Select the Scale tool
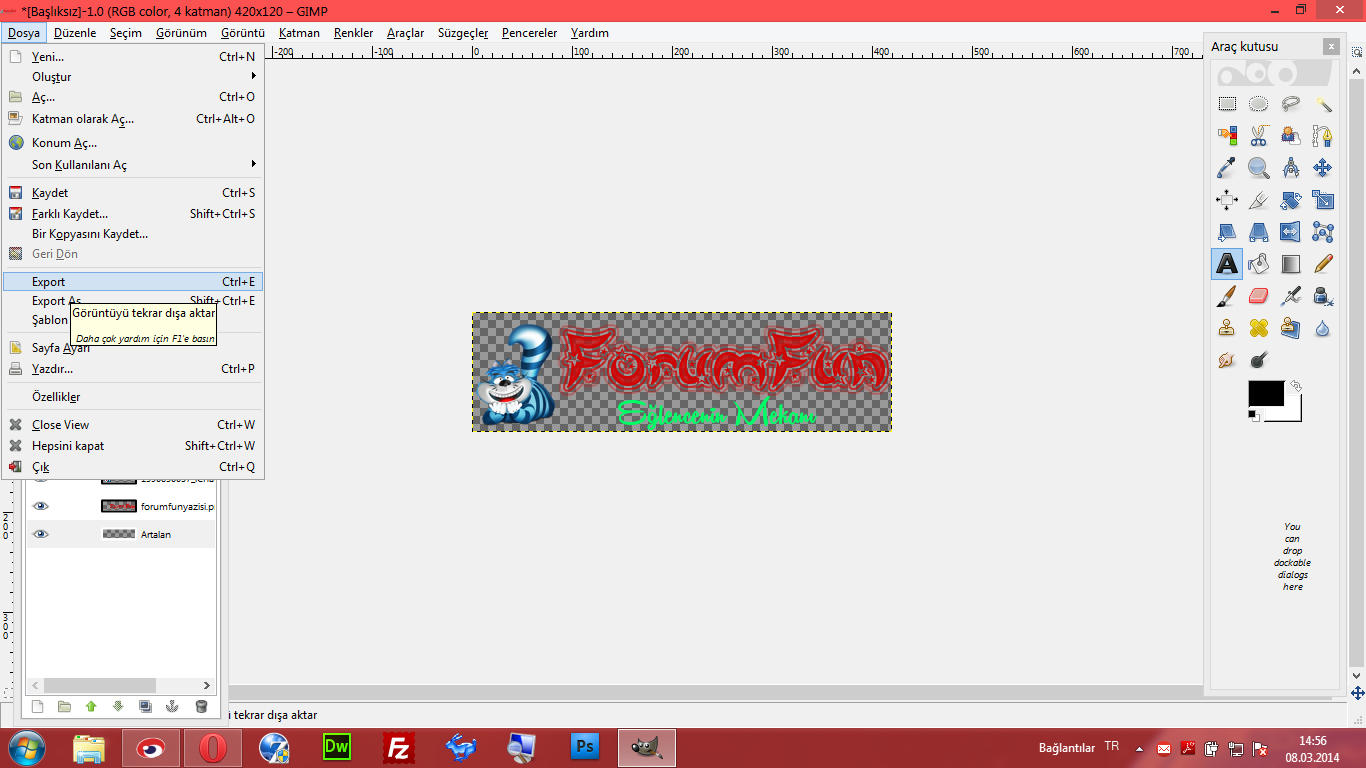 (1323, 200)
